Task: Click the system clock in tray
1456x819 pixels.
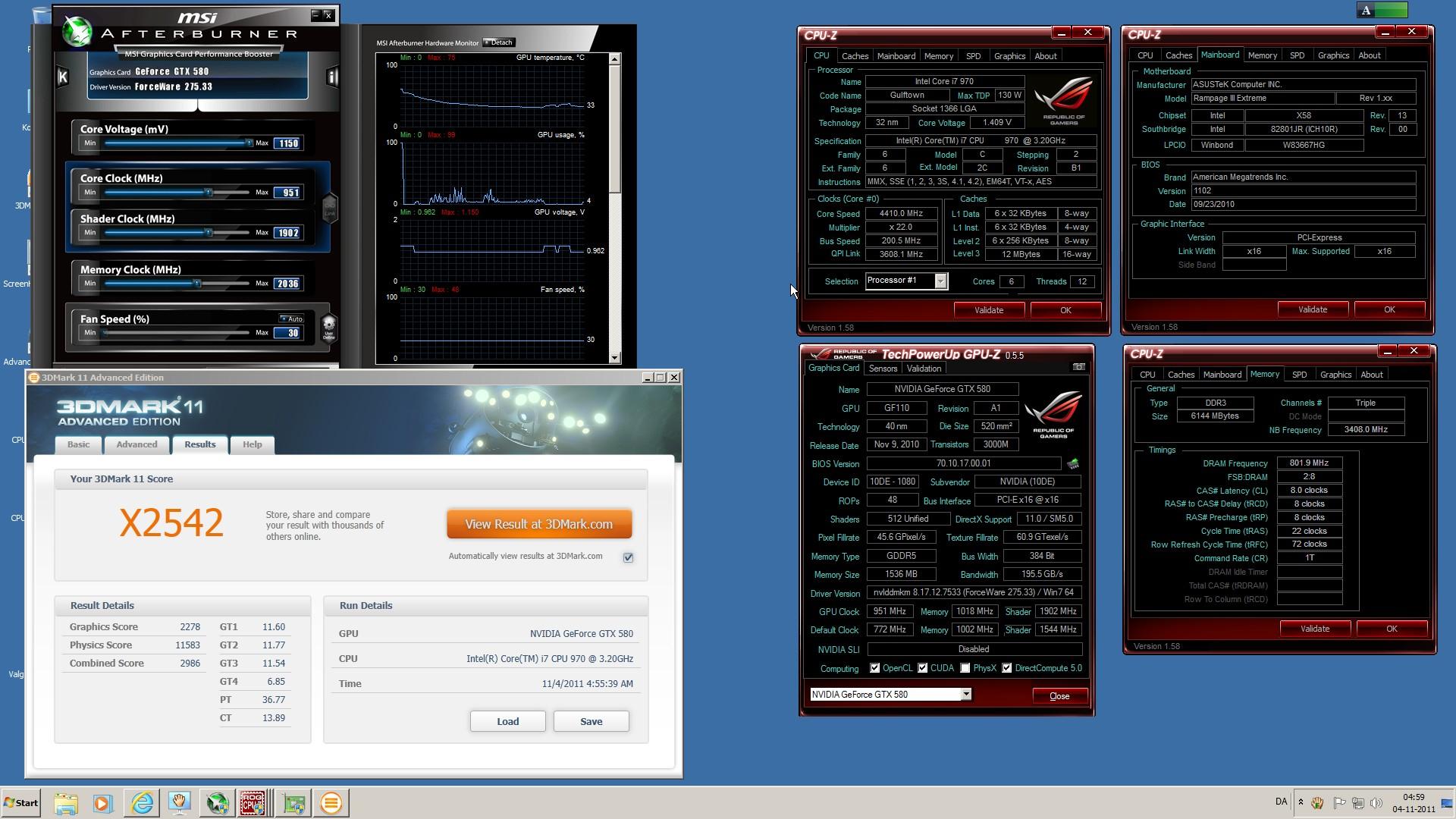Action: coord(1414,803)
